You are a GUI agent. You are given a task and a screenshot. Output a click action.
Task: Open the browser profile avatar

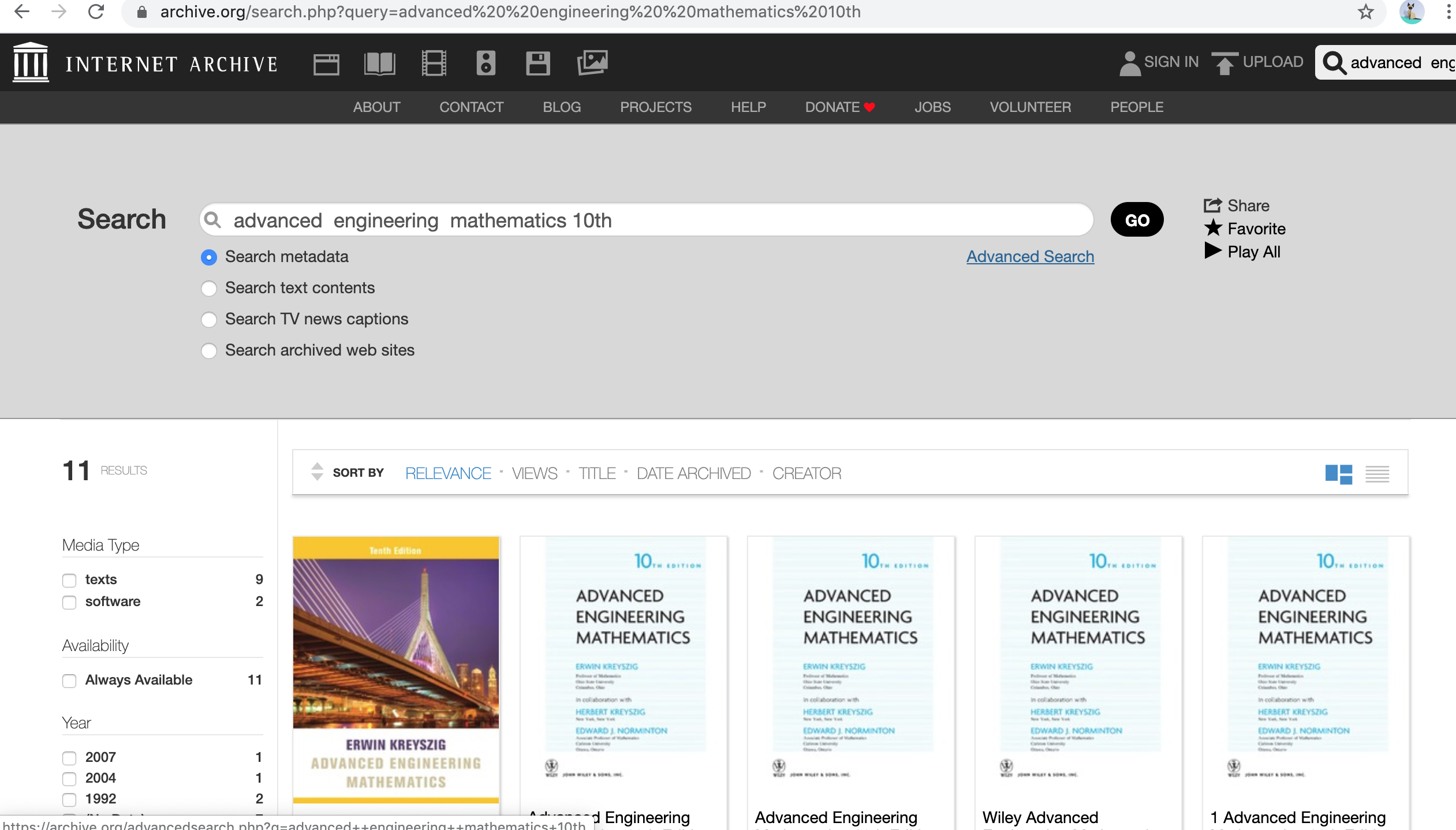(x=1412, y=12)
